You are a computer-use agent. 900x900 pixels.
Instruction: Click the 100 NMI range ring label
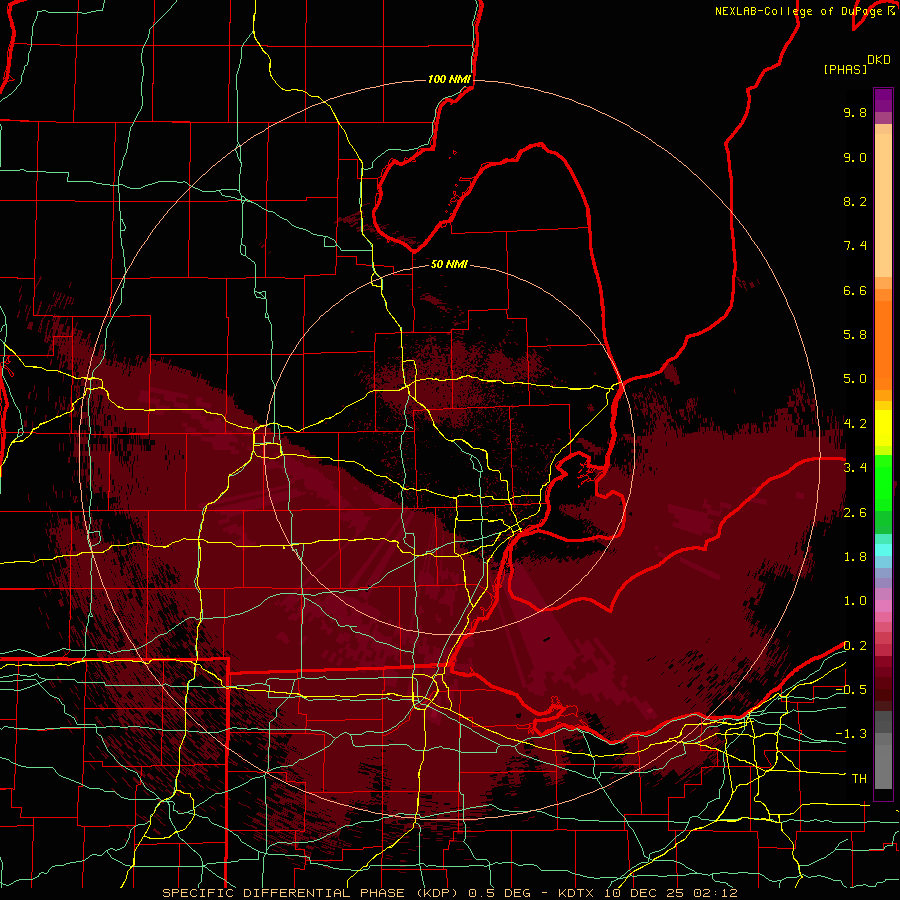(449, 79)
